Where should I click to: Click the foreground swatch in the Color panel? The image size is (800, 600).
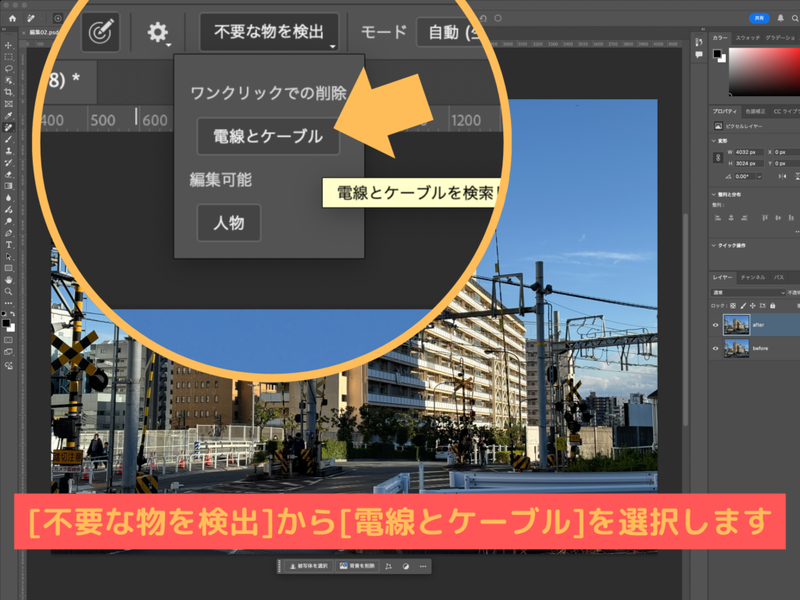tap(717, 54)
